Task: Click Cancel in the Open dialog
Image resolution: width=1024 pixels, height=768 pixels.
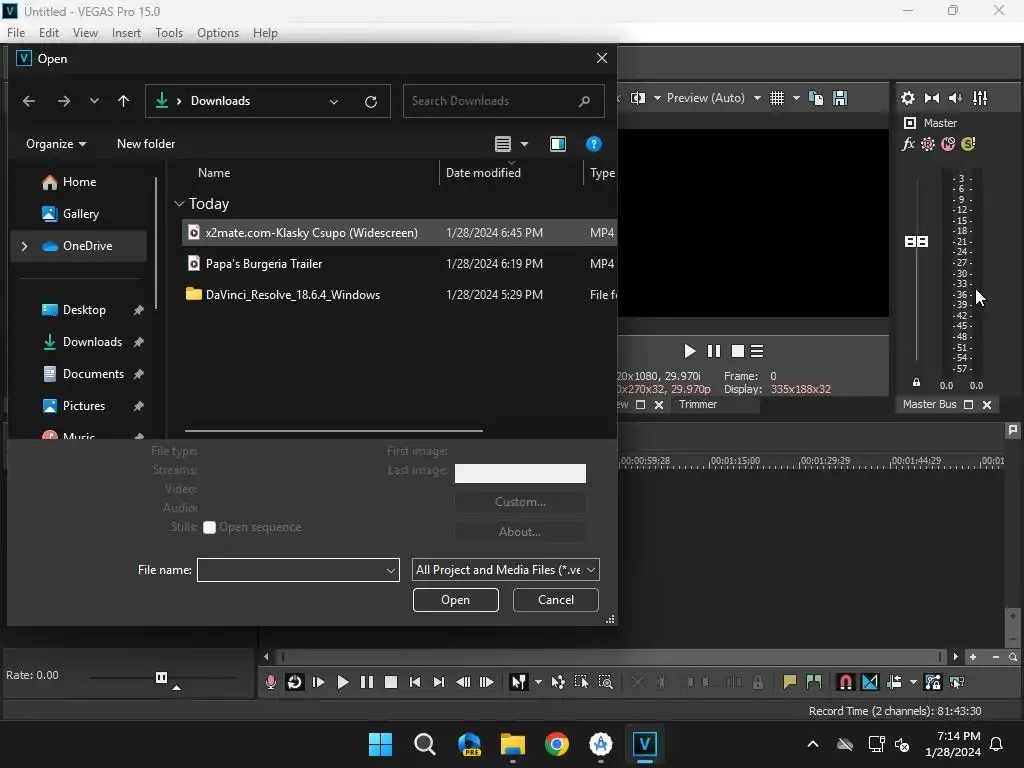Action: click(556, 600)
